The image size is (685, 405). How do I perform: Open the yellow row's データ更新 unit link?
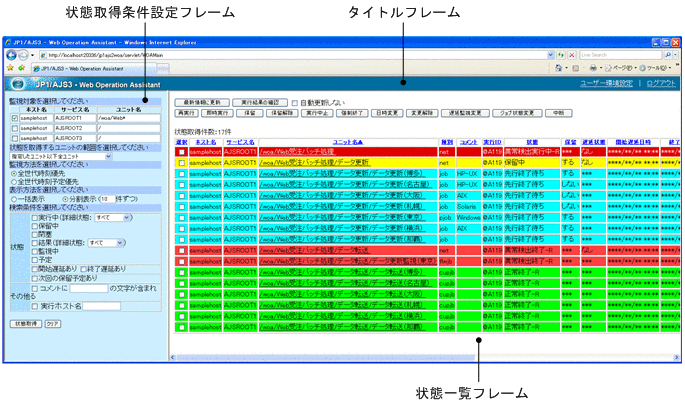(x=315, y=163)
